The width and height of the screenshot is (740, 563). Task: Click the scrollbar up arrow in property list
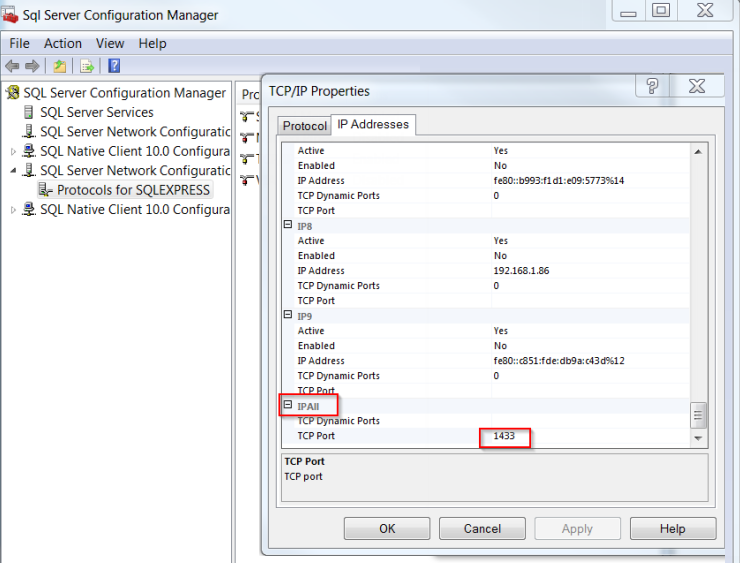[698, 152]
